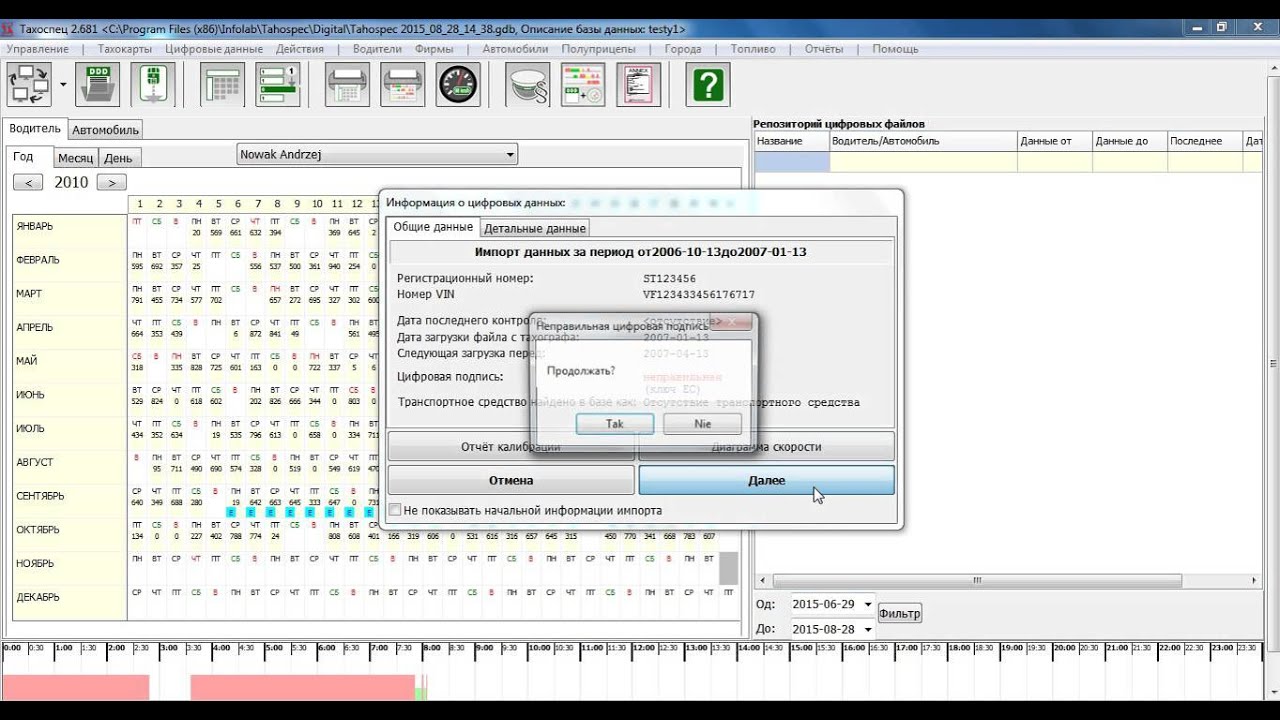Viewport: 1280px width, 720px height.
Task: Go to next year with right arrow
Action: [x=111, y=182]
